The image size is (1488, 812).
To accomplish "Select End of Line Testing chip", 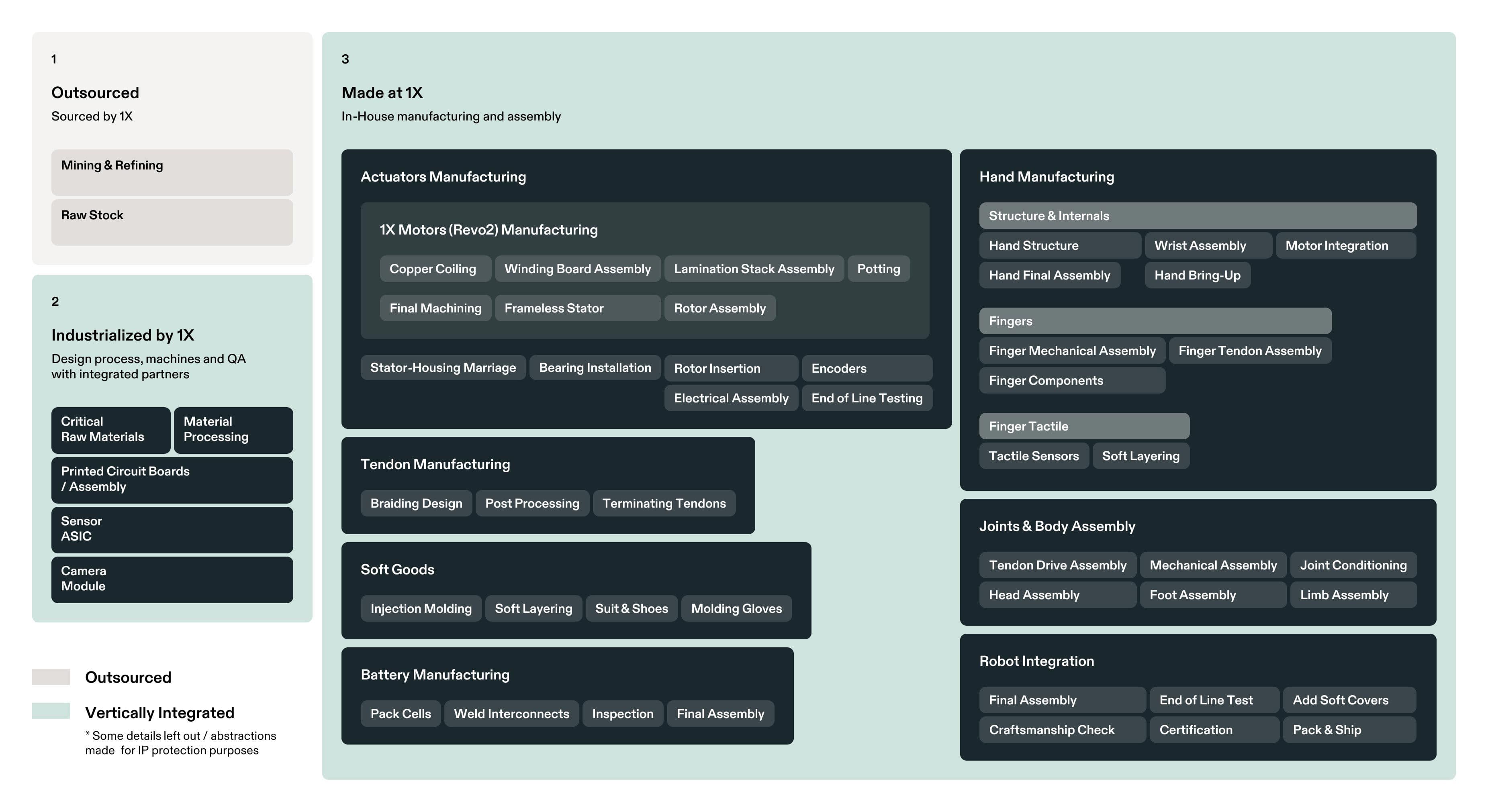I will pyautogui.click(x=867, y=398).
